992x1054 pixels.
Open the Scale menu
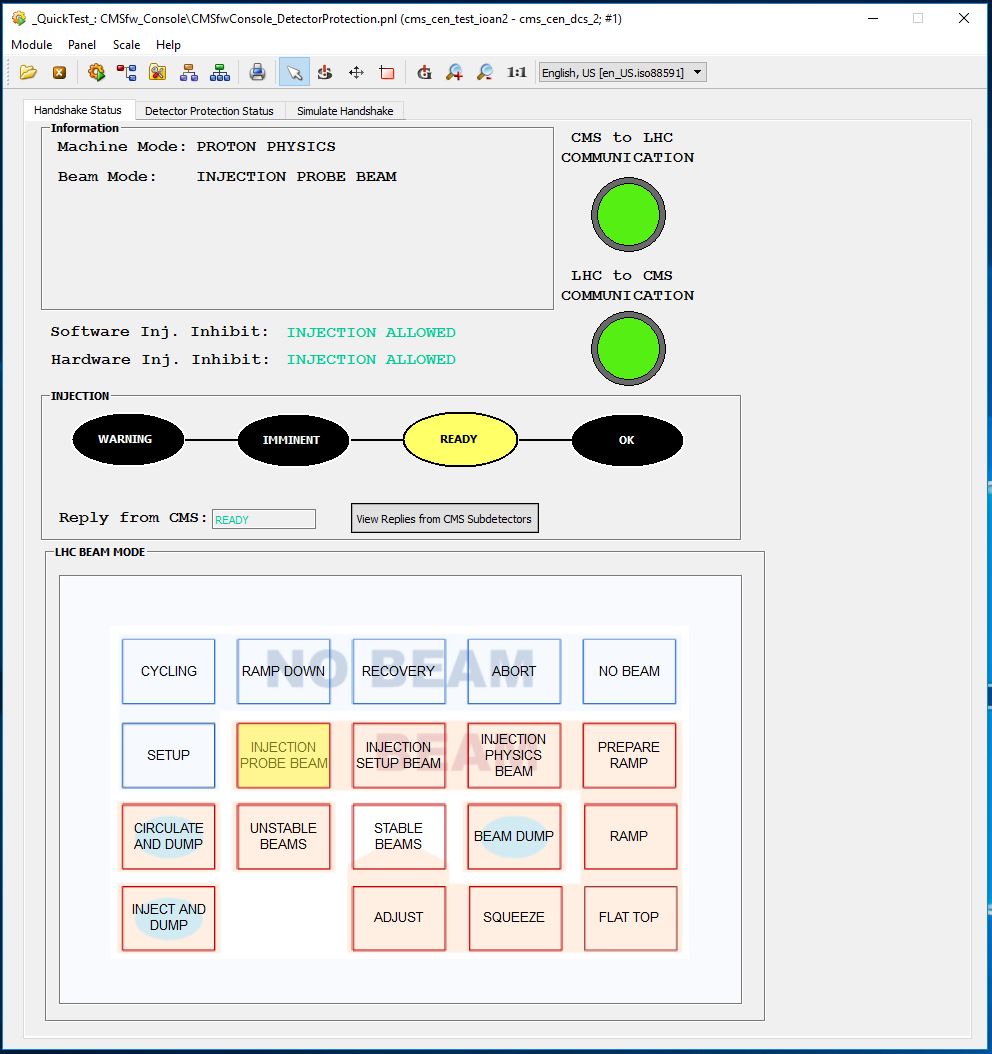[x=126, y=45]
